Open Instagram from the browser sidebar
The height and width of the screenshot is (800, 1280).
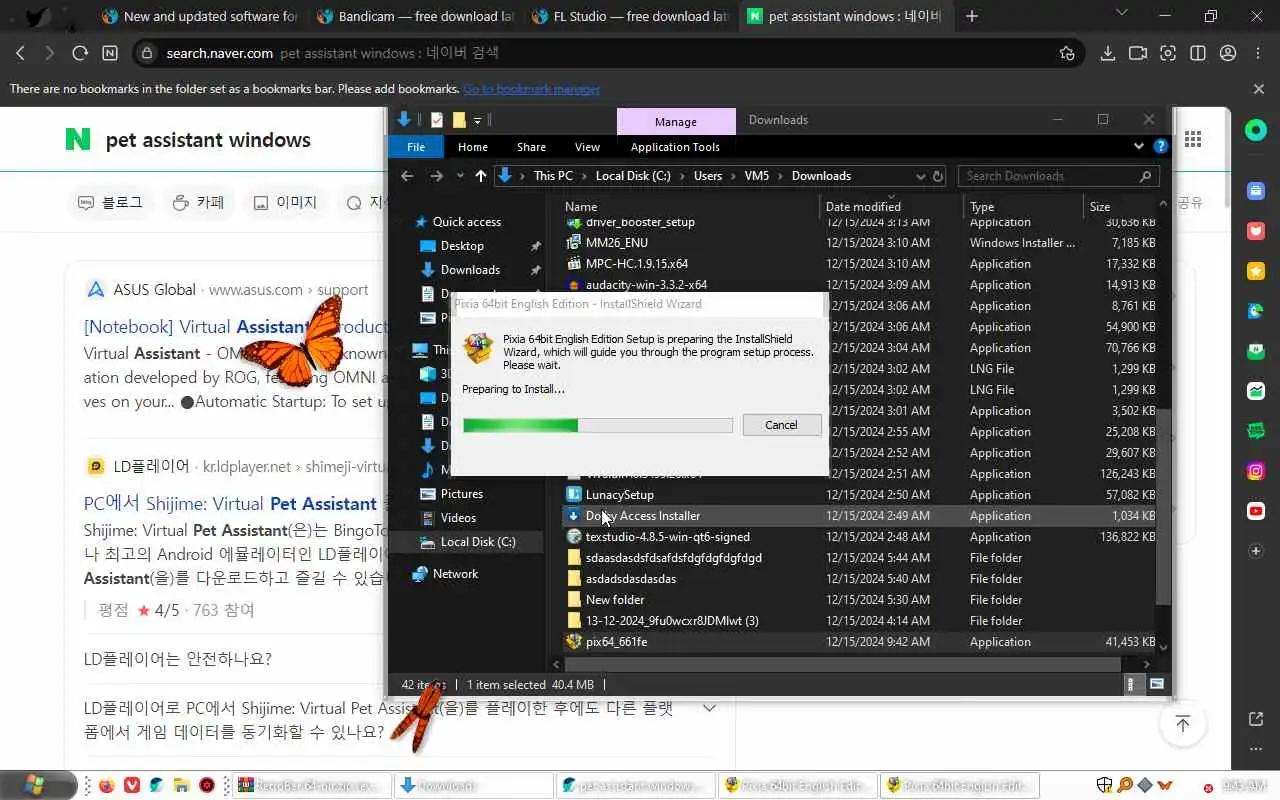pyautogui.click(x=1256, y=471)
